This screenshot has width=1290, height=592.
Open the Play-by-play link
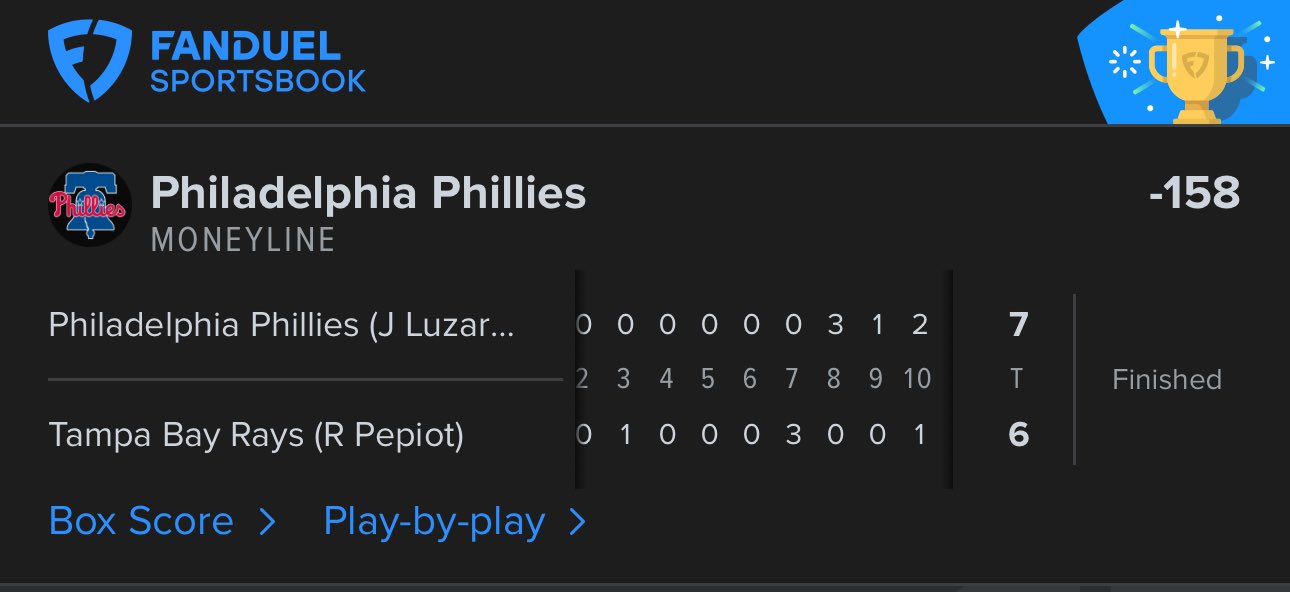(x=434, y=521)
